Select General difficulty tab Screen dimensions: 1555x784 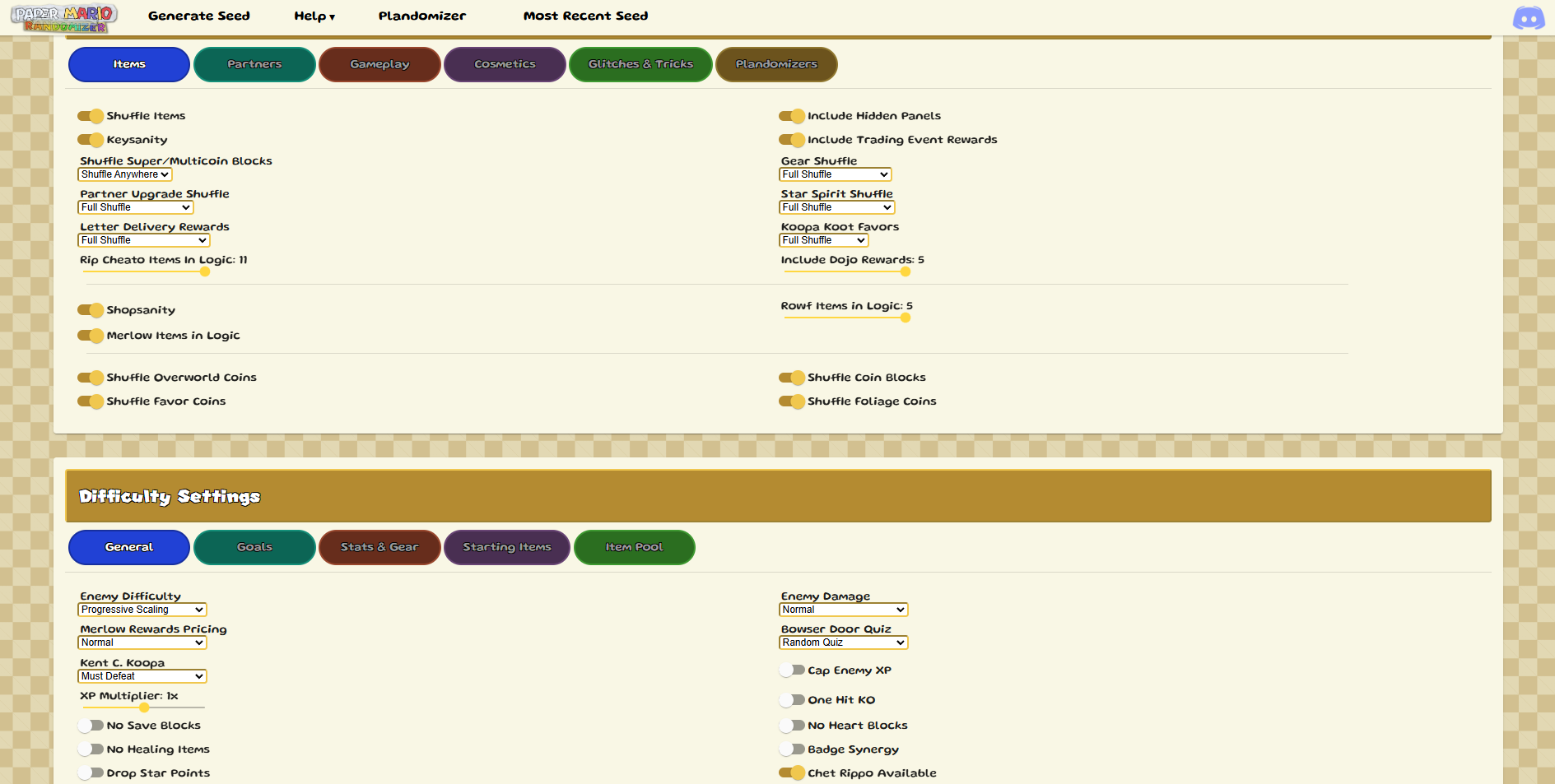pyautogui.click(x=129, y=547)
